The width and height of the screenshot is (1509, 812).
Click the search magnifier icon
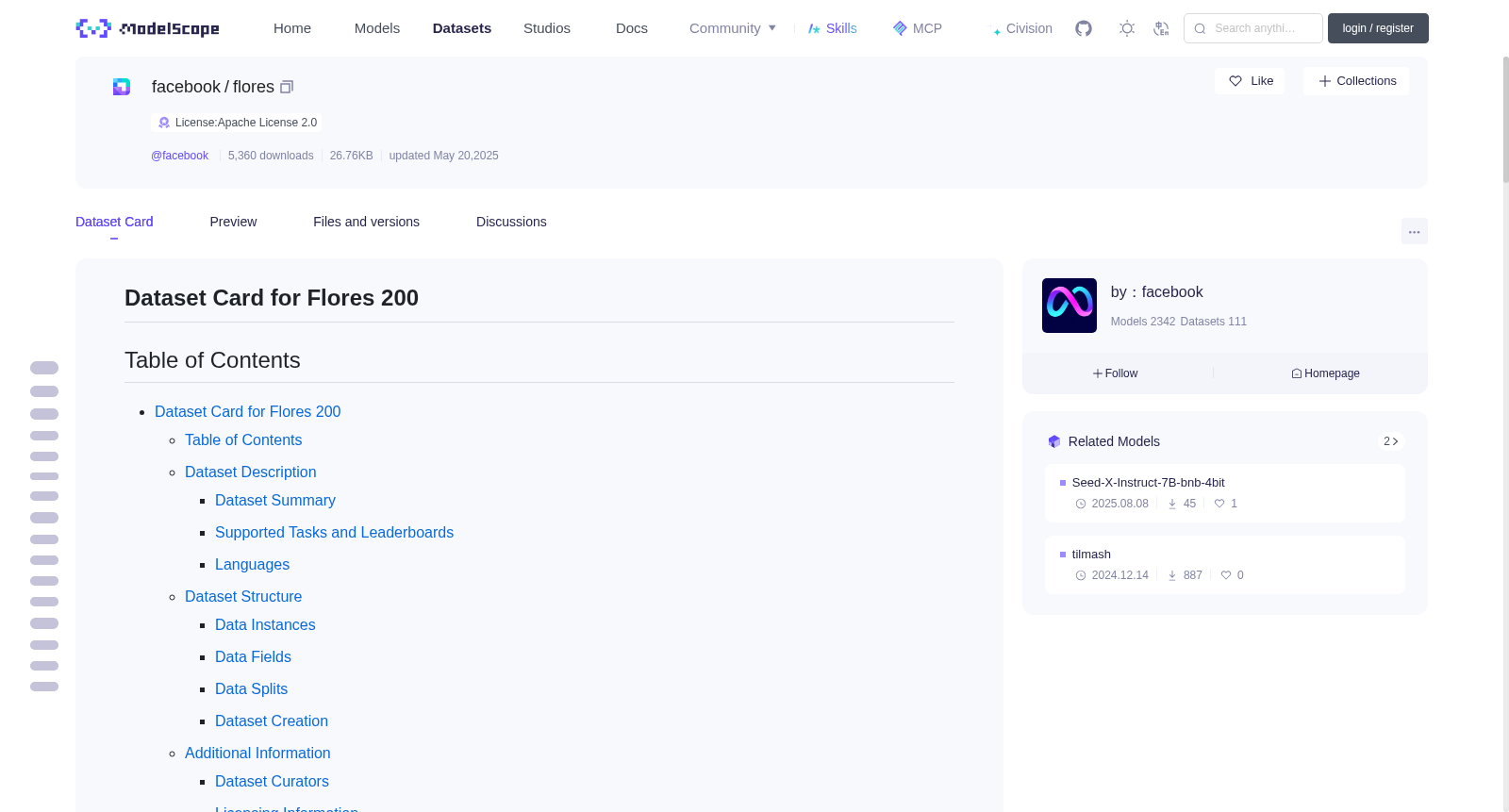click(1201, 28)
